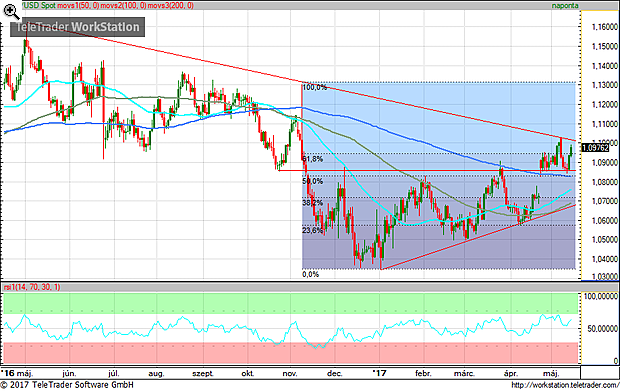The height and width of the screenshot is (391, 620).
Task: Click the aug. month label
Action: [x=157, y=374]
